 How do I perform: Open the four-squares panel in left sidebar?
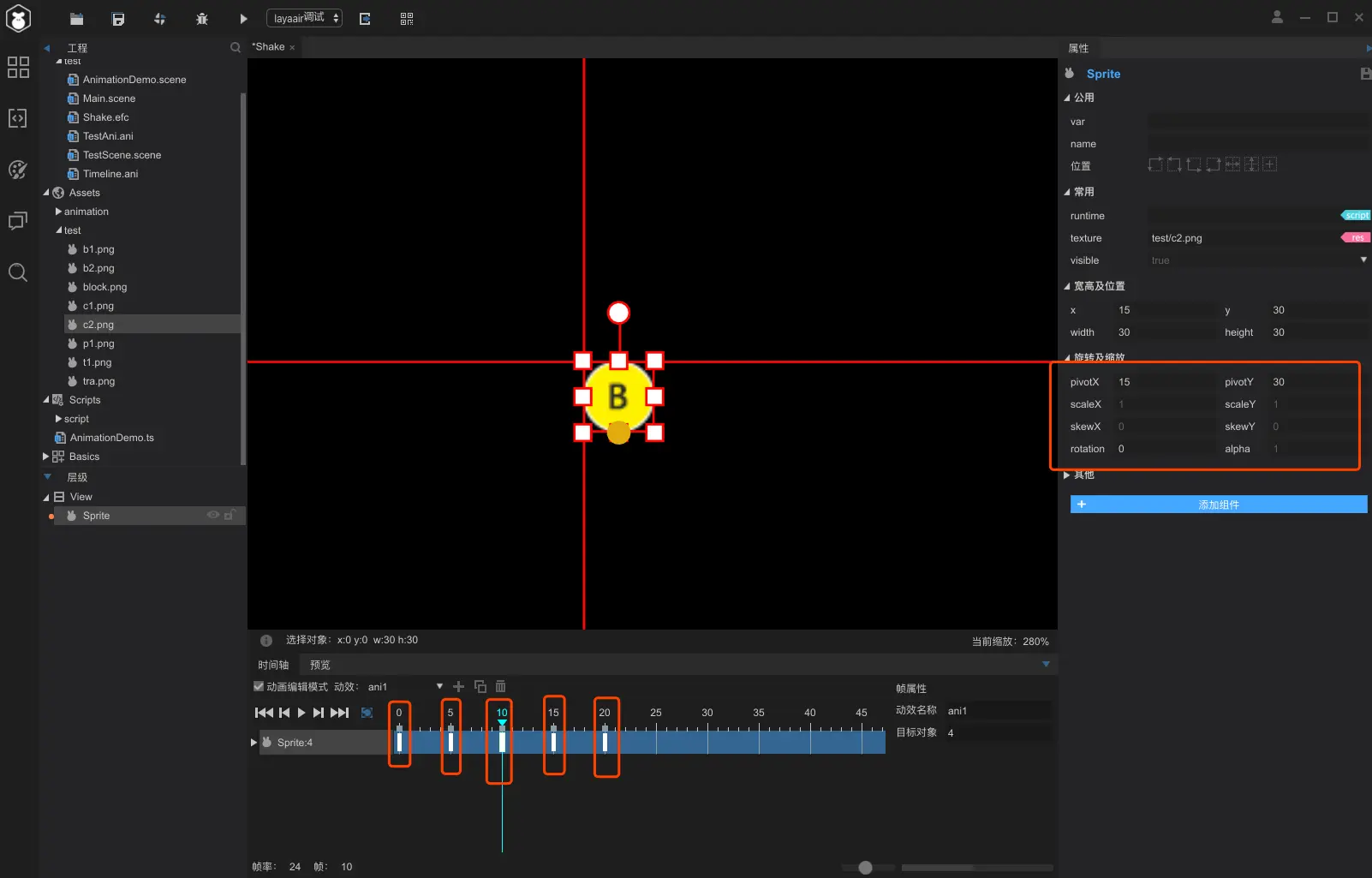[18, 67]
